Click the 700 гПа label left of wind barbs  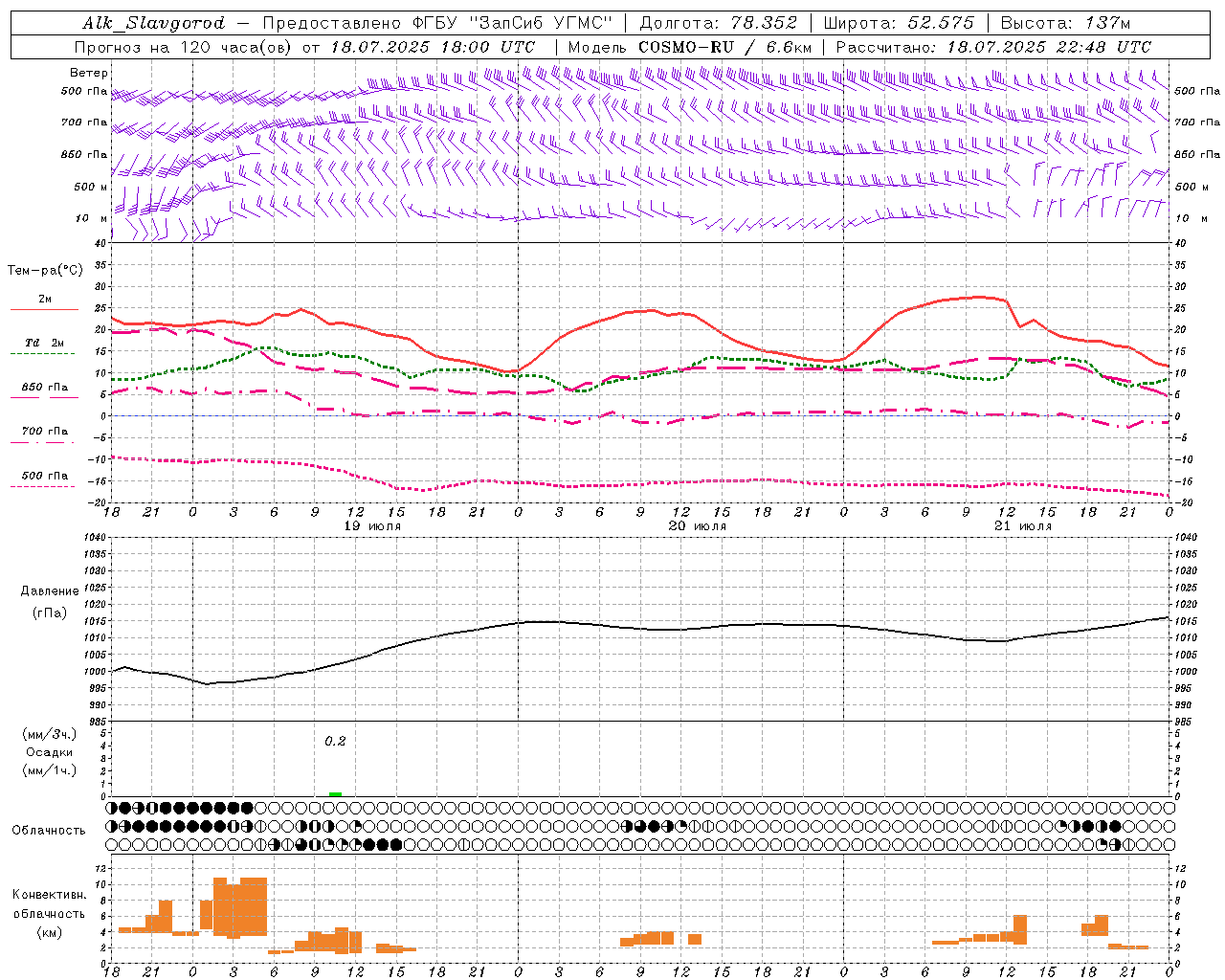point(84,122)
